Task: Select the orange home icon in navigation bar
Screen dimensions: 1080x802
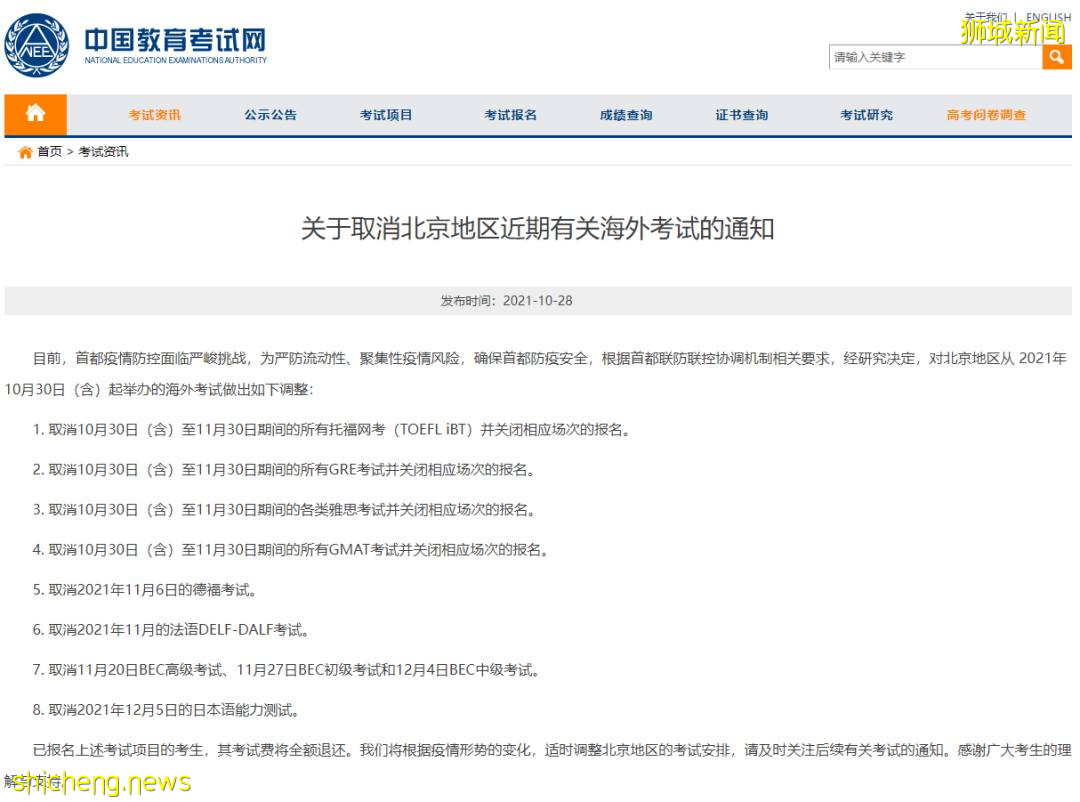Action: click(x=36, y=114)
